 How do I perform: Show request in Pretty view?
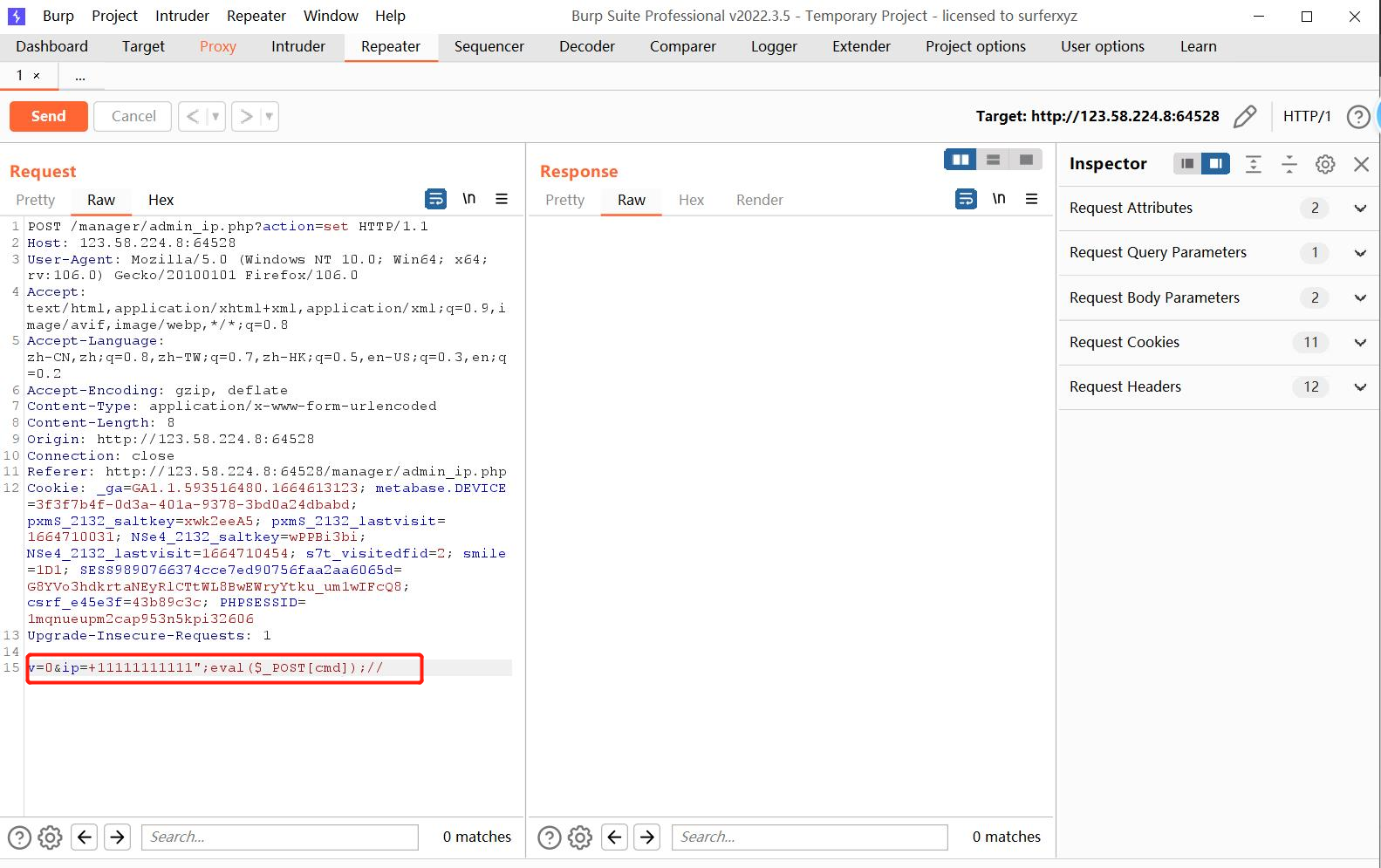coord(35,200)
